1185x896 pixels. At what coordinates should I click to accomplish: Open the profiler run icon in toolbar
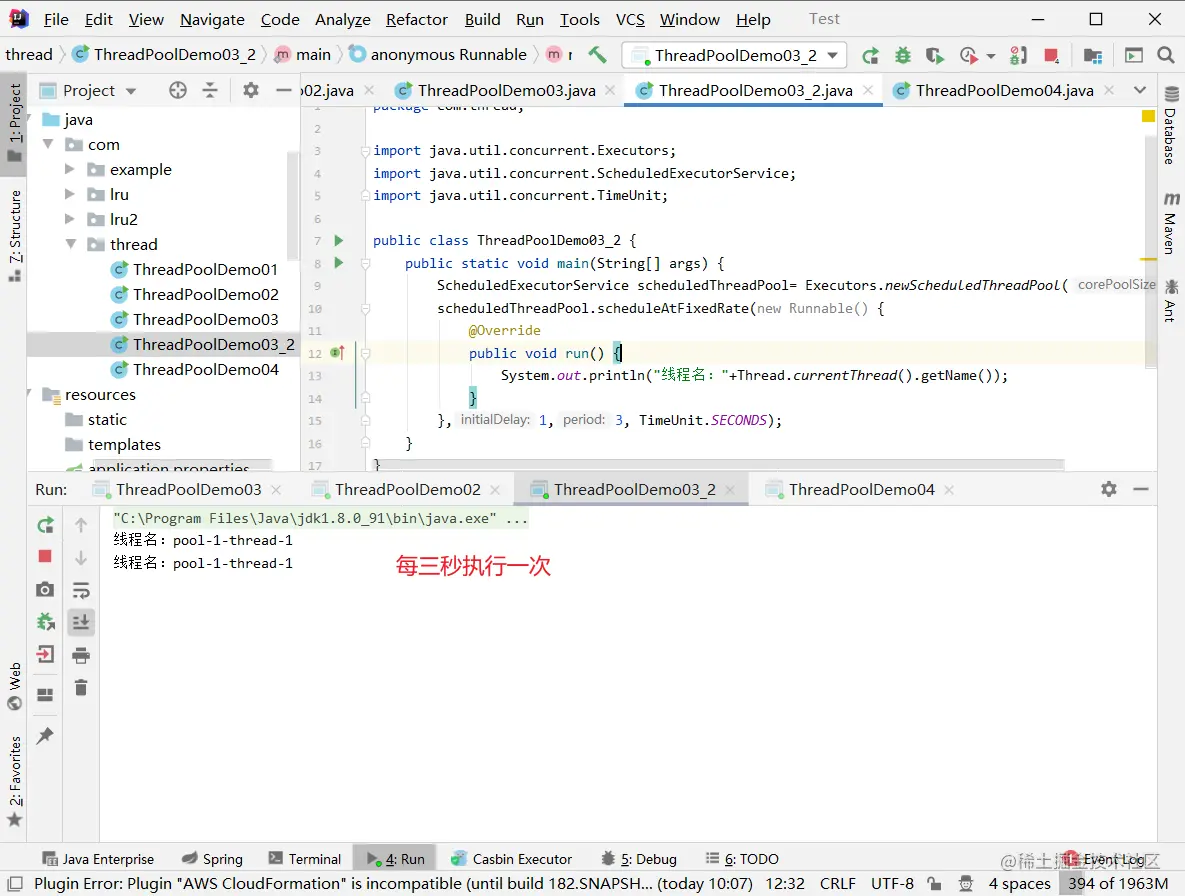pyautogui.click(x=968, y=55)
